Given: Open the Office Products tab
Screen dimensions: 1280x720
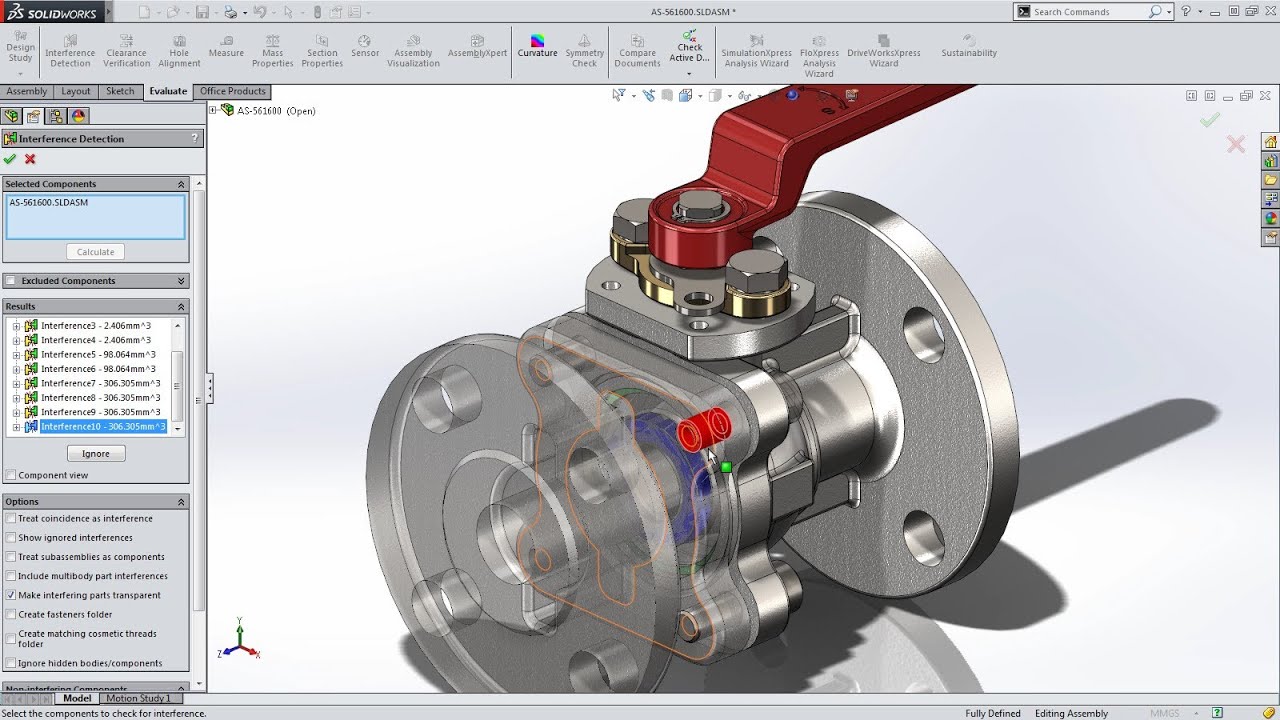Looking at the screenshot, I should click(x=232, y=91).
